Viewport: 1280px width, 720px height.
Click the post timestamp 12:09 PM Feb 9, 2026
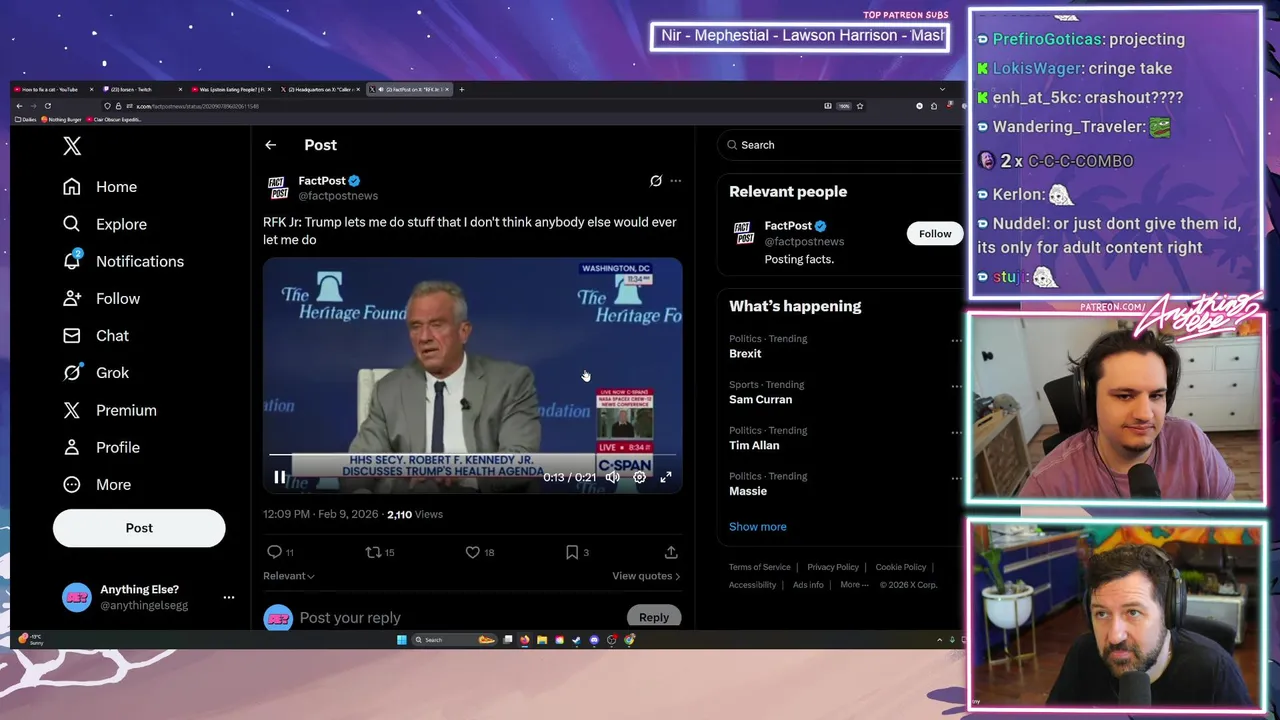(x=320, y=514)
